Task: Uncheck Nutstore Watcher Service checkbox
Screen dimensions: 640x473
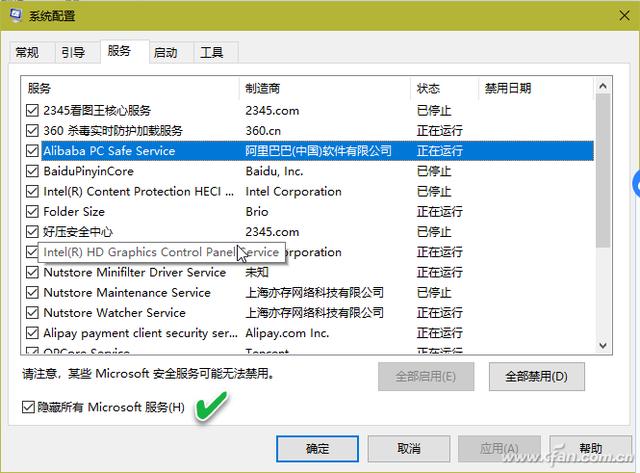Action: point(32,313)
